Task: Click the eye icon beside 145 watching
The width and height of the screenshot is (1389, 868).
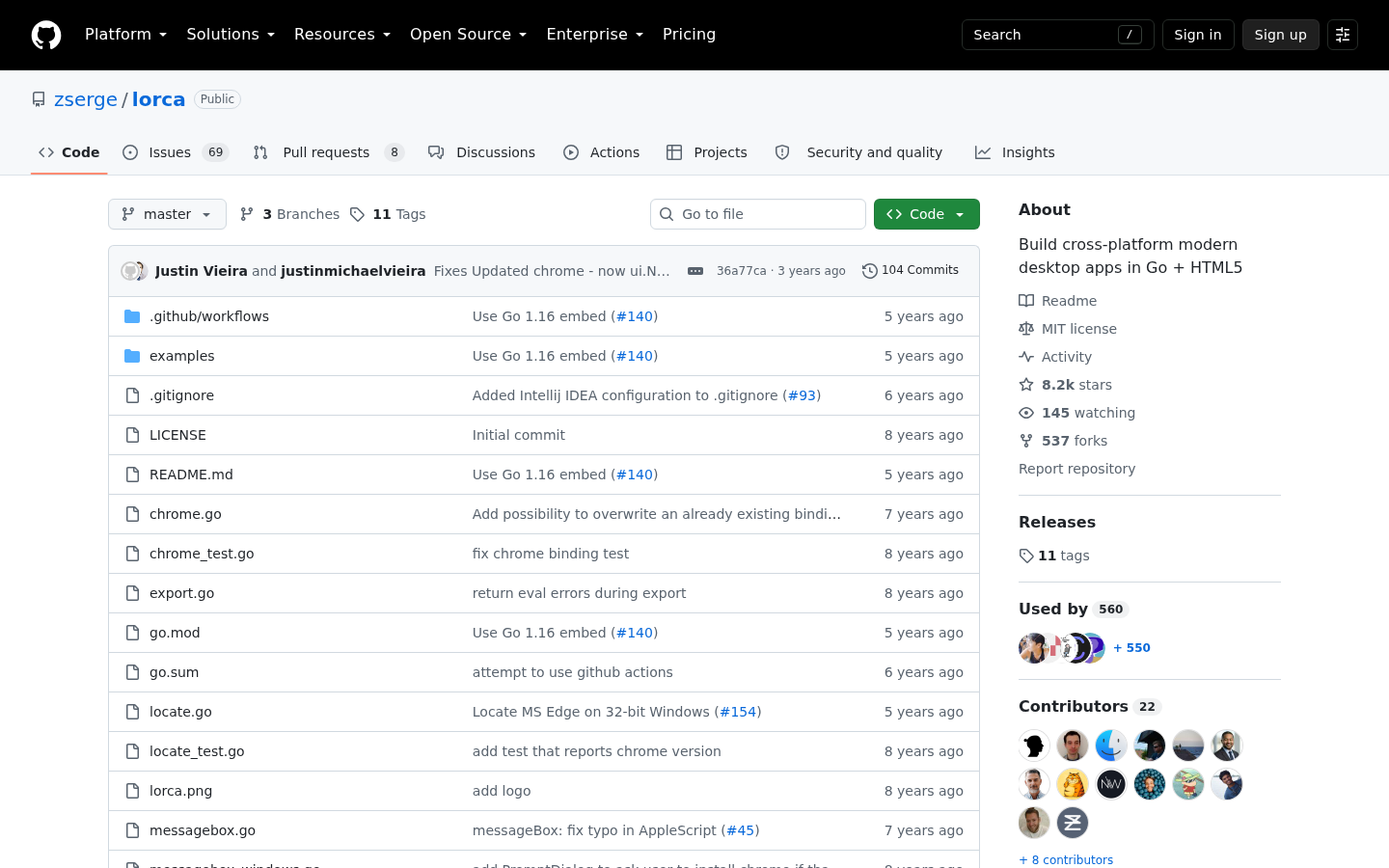Action: [x=1026, y=413]
